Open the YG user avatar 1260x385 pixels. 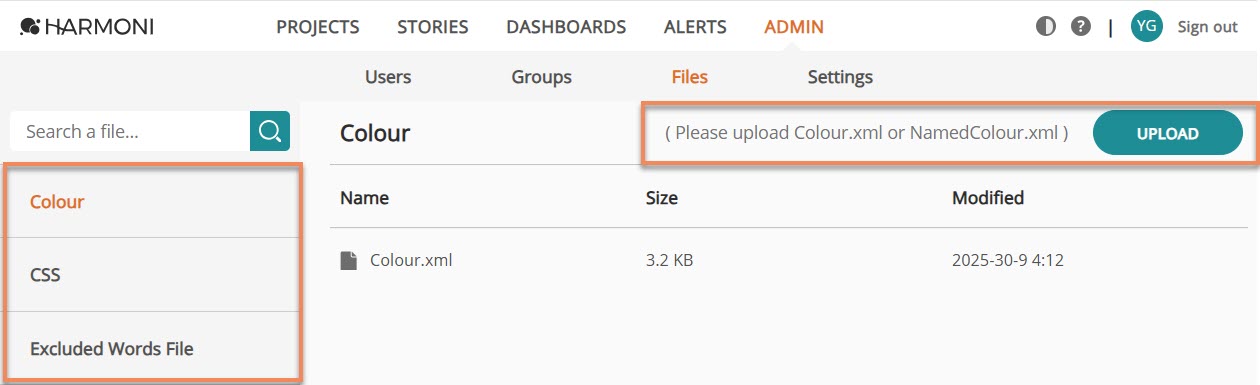[1146, 27]
